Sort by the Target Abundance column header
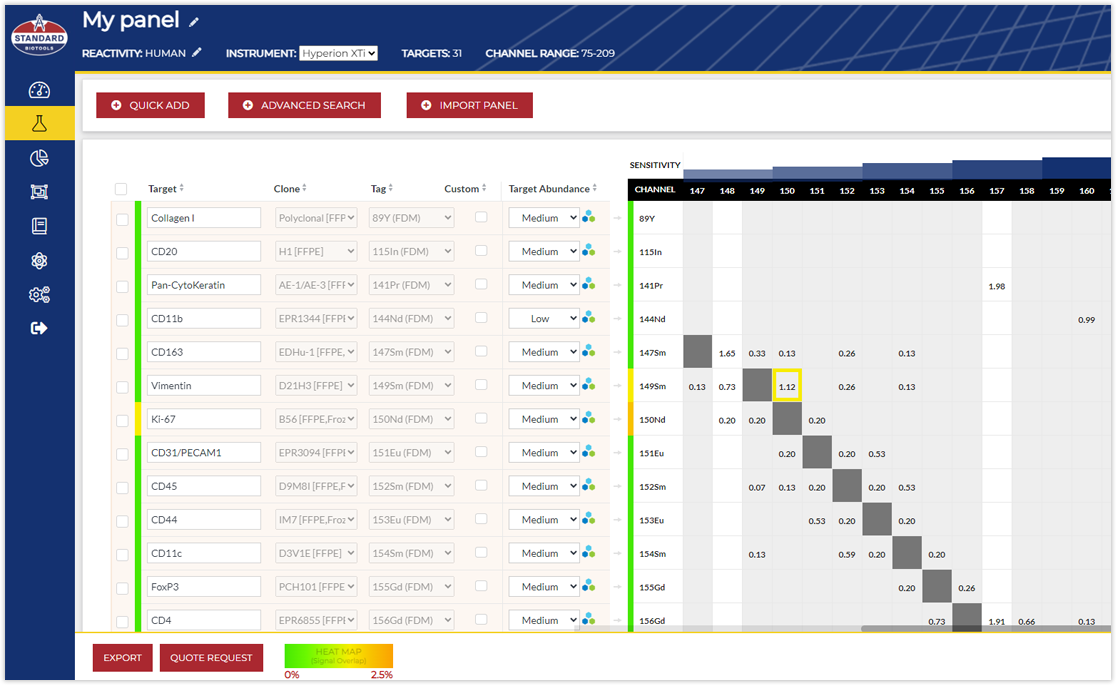1116x685 pixels. pos(553,189)
